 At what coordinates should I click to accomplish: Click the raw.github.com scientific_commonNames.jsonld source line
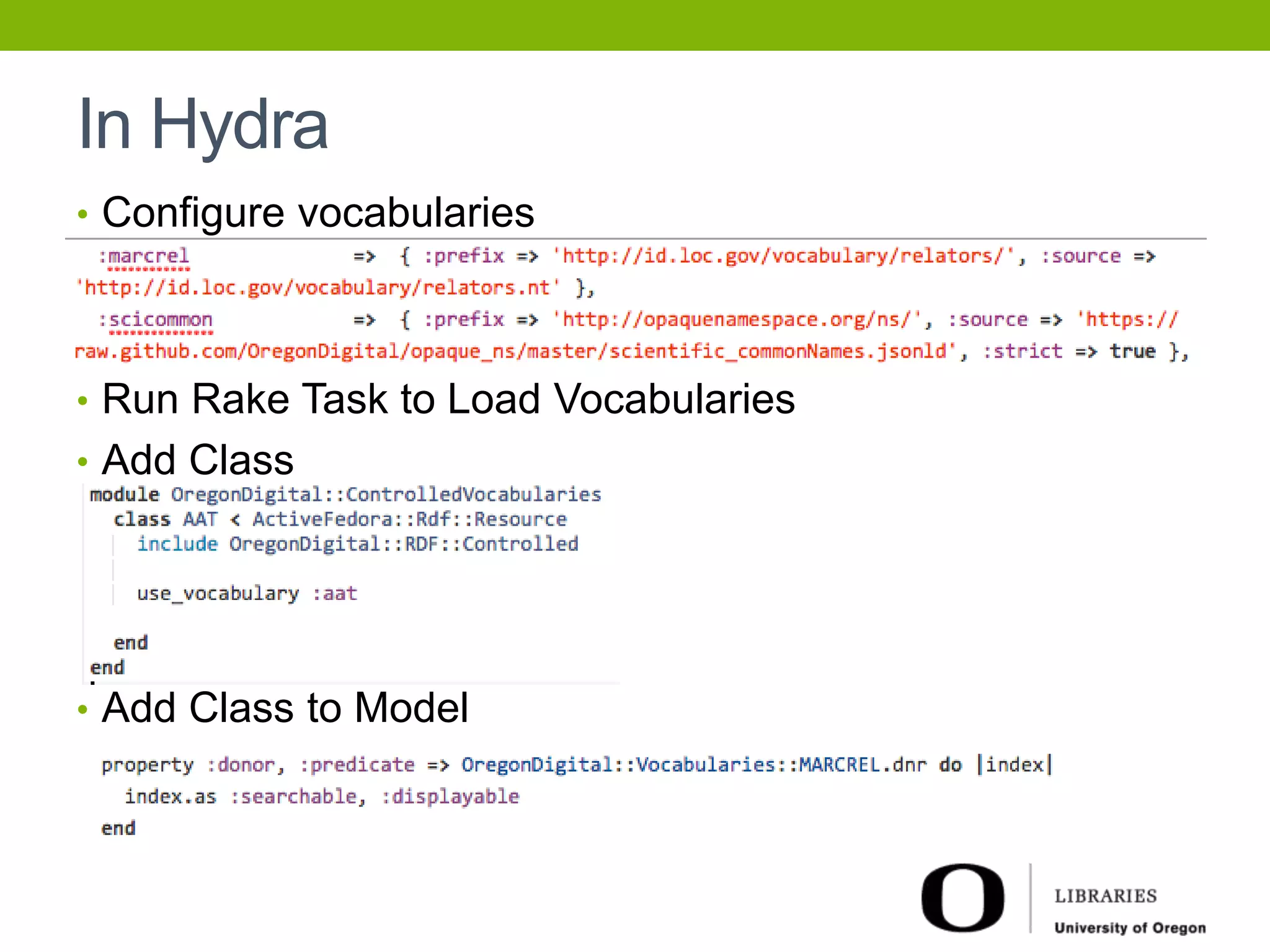click(516, 351)
